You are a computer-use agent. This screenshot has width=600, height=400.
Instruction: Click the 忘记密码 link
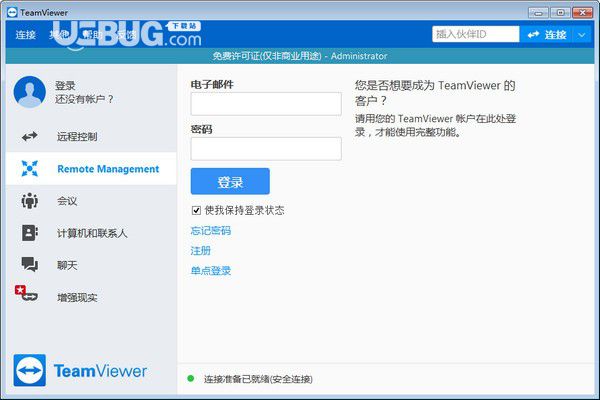(x=210, y=230)
